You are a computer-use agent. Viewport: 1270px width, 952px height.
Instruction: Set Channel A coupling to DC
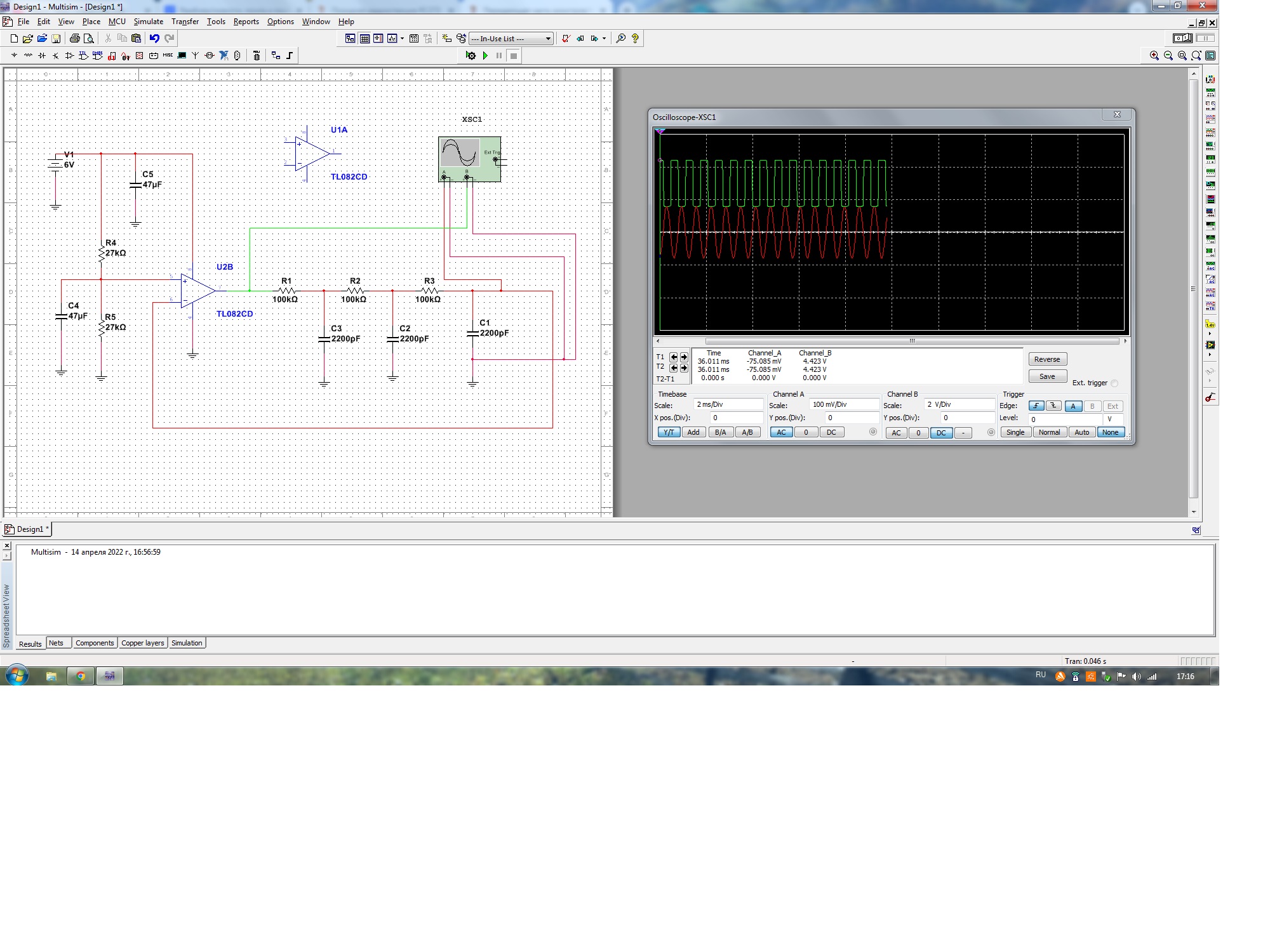[x=831, y=433]
